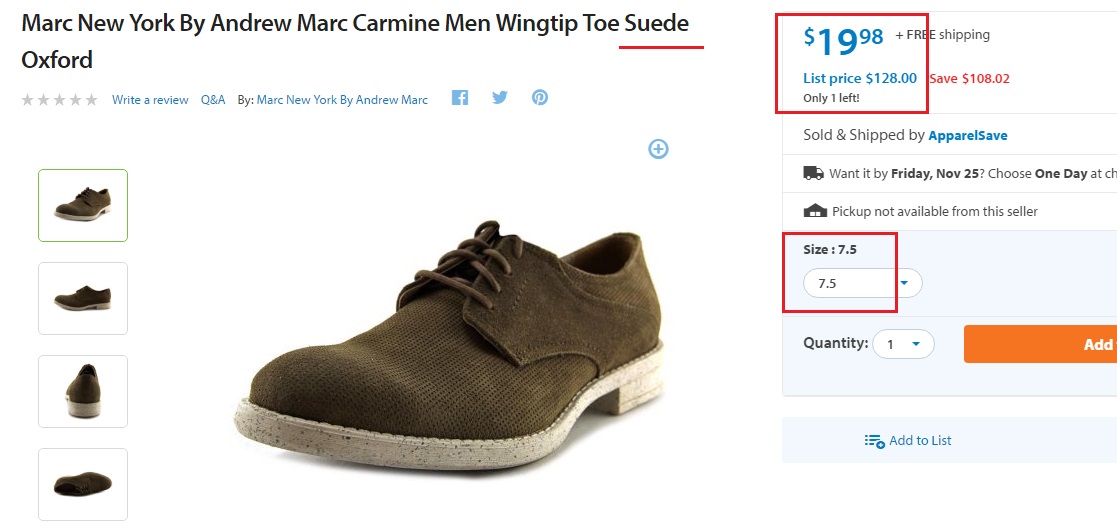Visit ApparelSave seller page
1117x532 pixels.
coord(968,135)
